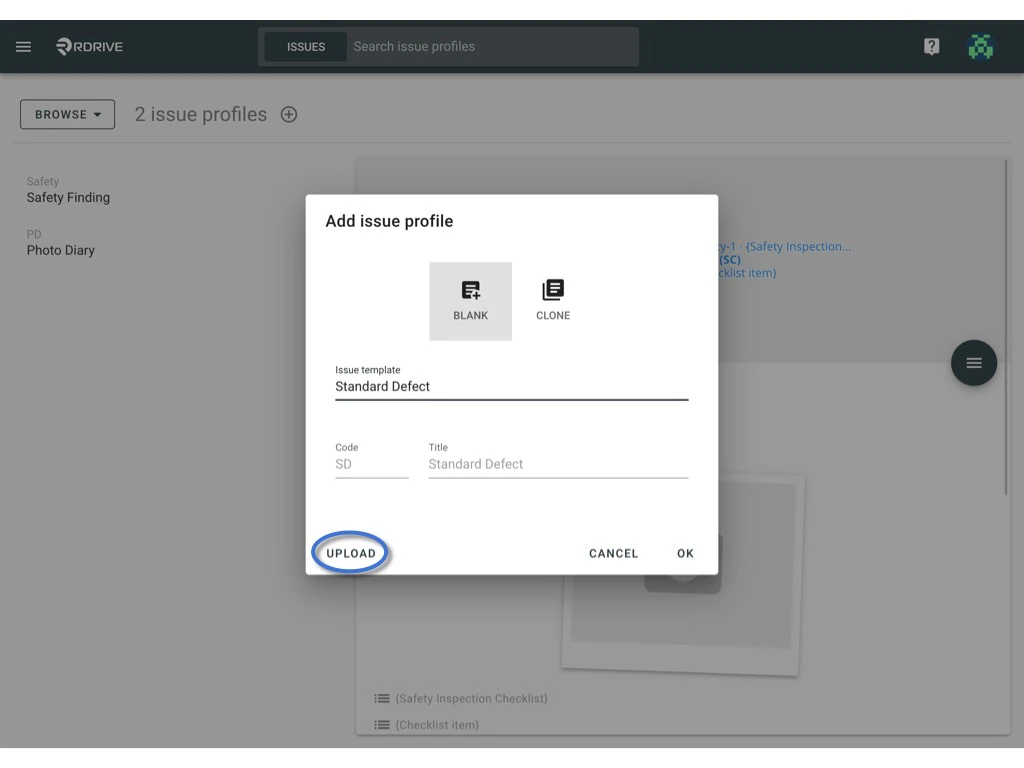Image resolution: width=1024 pixels, height=768 pixels.
Task: Open the hamburger navigation menu
Action: [23, 46]
